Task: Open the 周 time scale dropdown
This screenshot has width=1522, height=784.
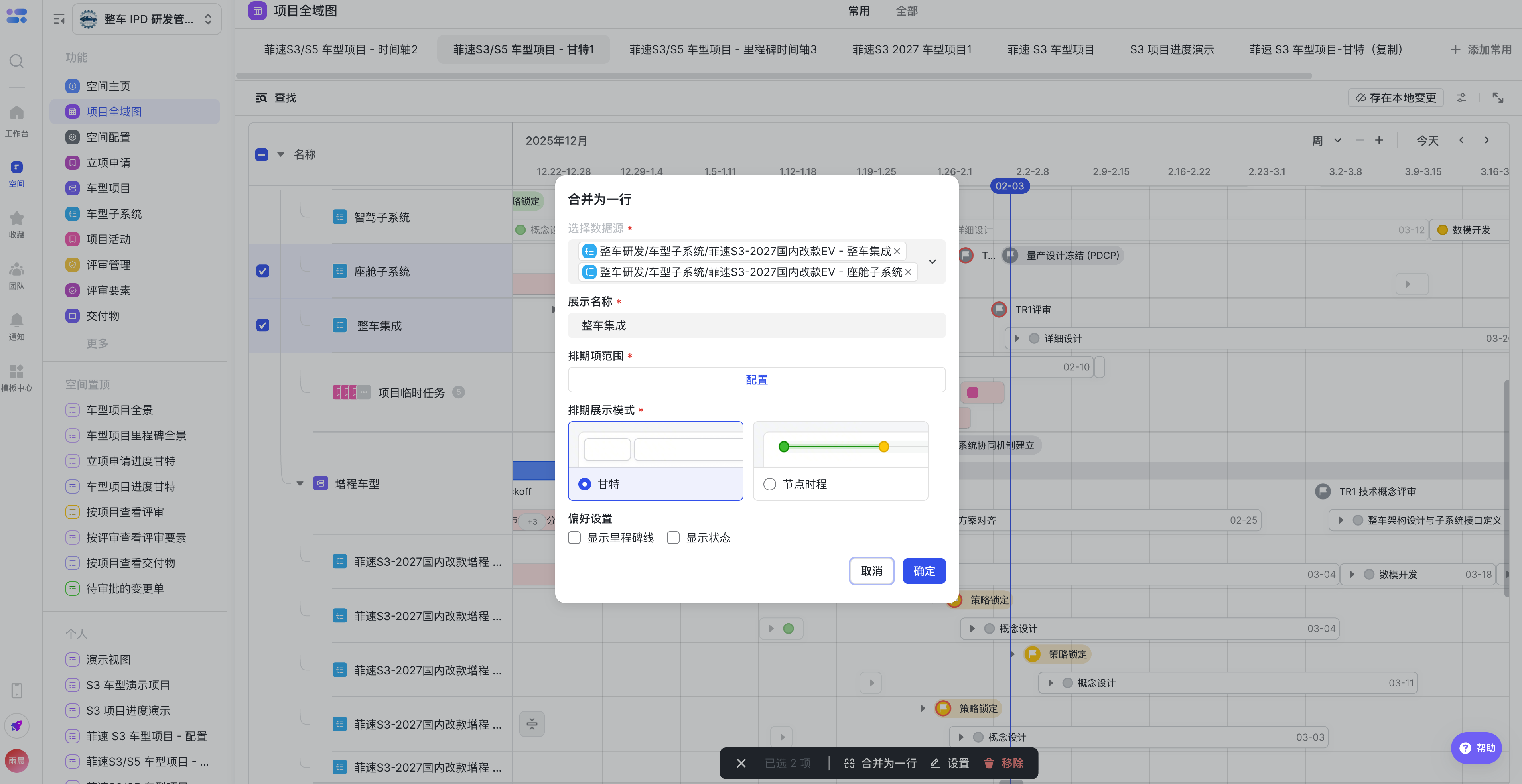Action: pyautogui.click(x=1327, y=140)
